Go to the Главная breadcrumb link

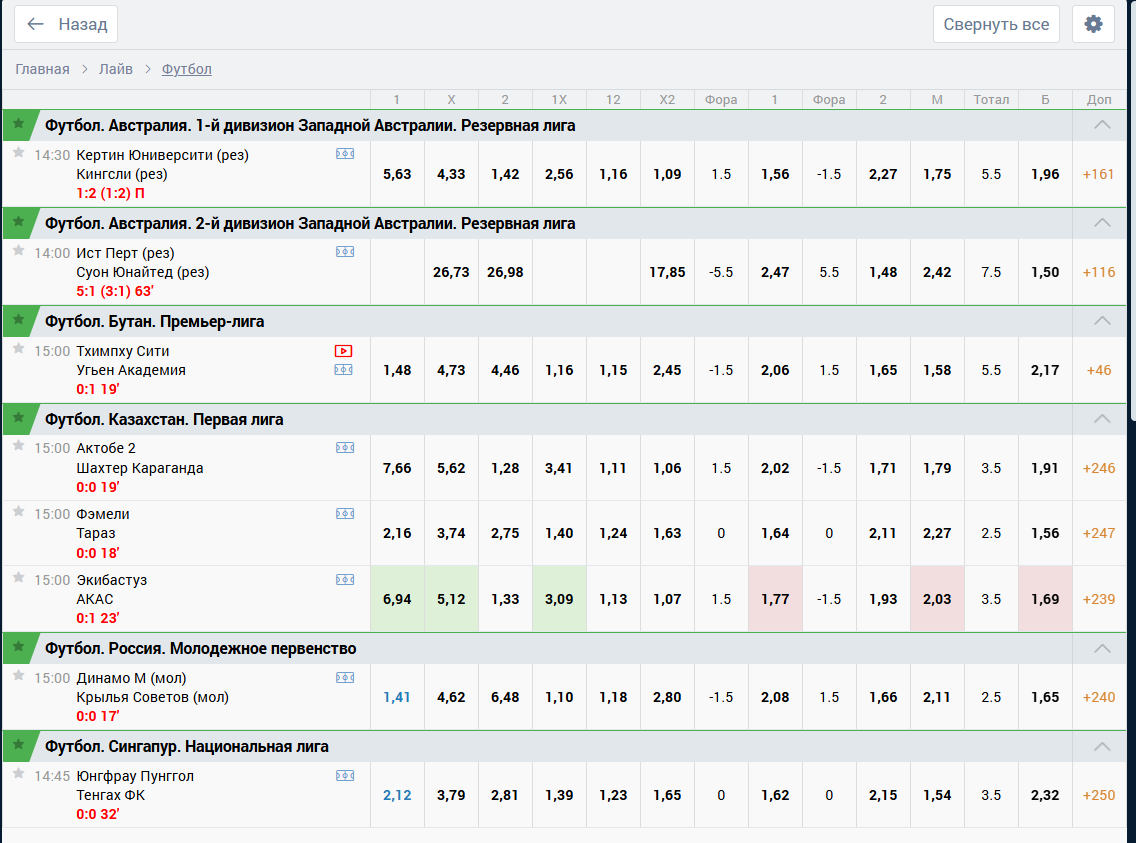coord(42,69)
